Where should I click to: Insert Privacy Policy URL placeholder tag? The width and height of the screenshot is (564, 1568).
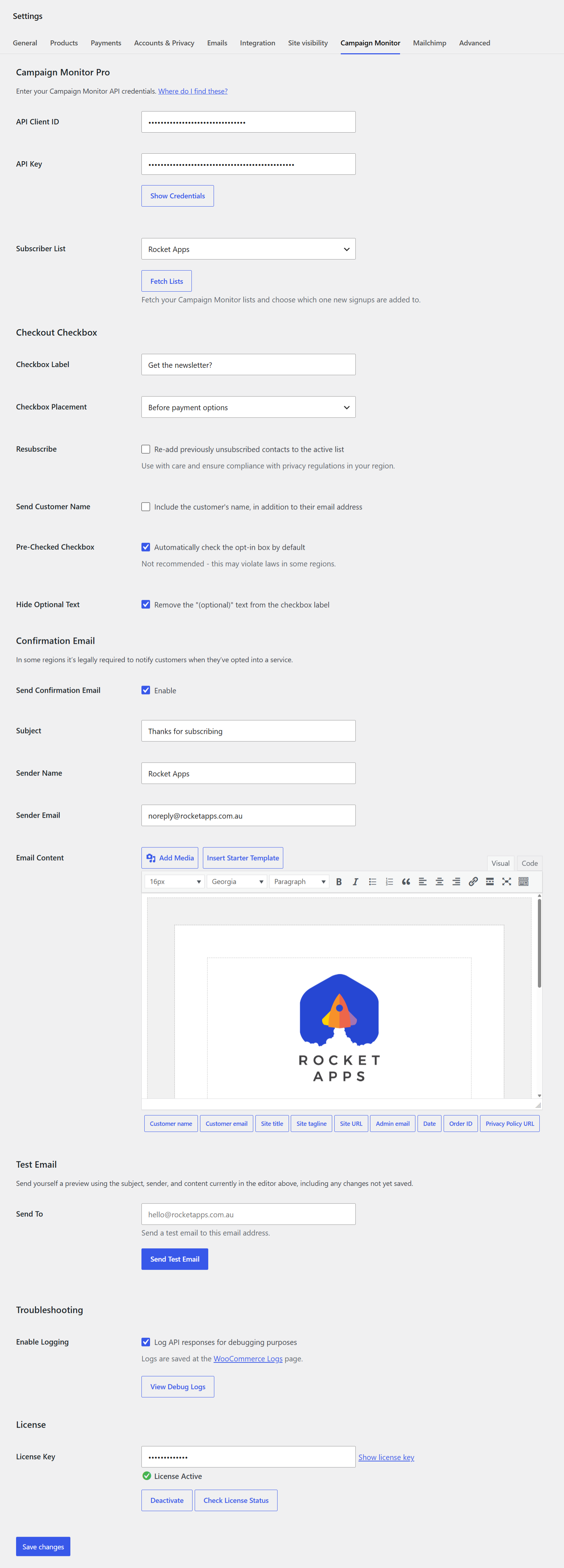point(510,1124)
